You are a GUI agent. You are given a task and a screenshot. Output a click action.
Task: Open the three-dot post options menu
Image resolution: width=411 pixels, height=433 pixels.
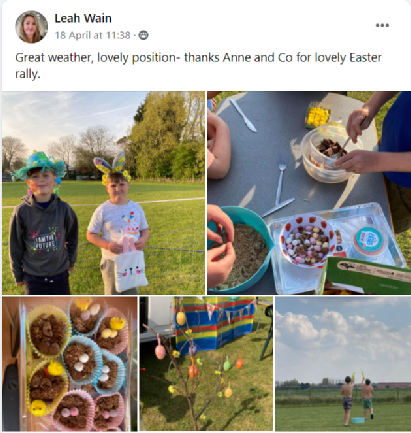coord(382,25)
